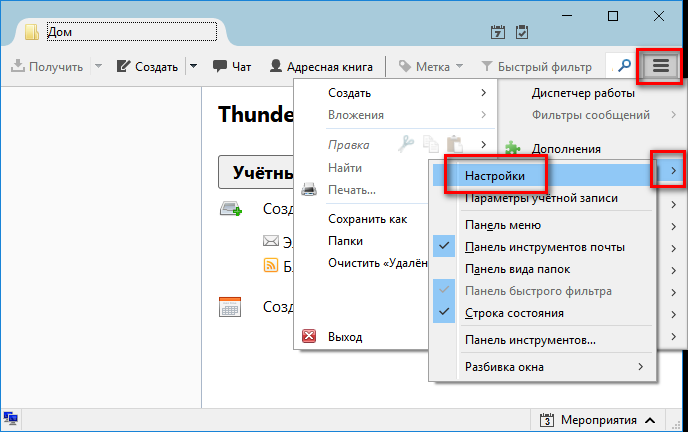Click the paste clipboard icon
Image resolution: width=688 pixels, height=432 pixels.
(x=455, y=144)
